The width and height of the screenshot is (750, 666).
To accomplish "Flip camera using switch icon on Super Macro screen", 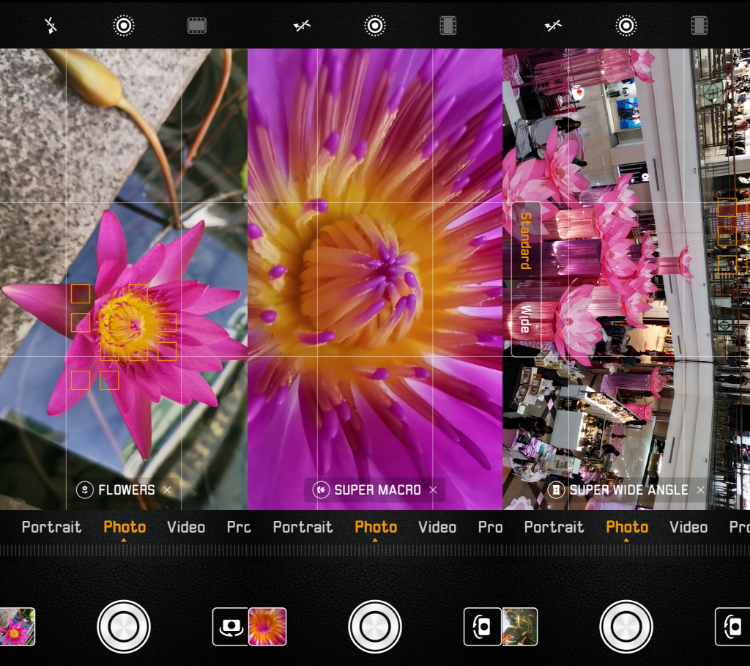I will tap(482, 626).
